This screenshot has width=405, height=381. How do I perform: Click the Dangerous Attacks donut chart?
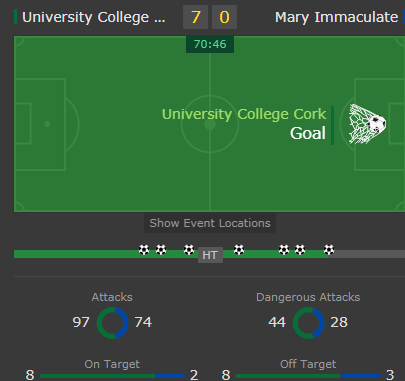click(308, 323)
